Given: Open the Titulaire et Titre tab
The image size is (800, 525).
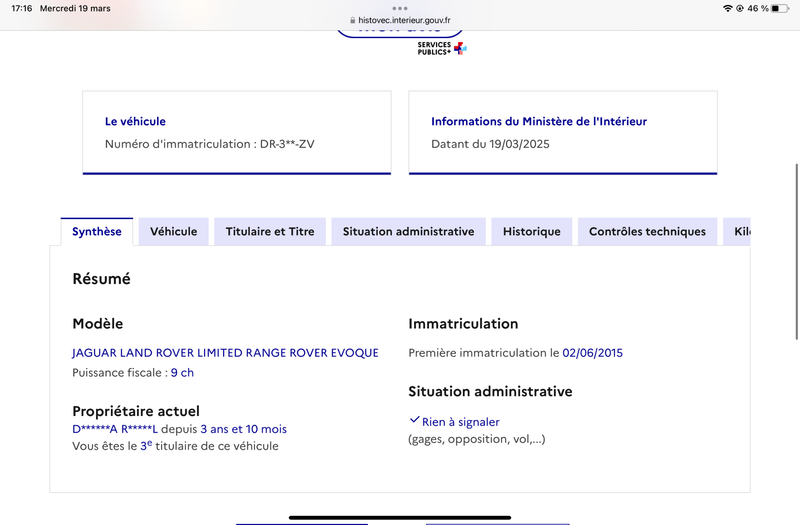Looking at the screenshot, I should tap(270, 232).
